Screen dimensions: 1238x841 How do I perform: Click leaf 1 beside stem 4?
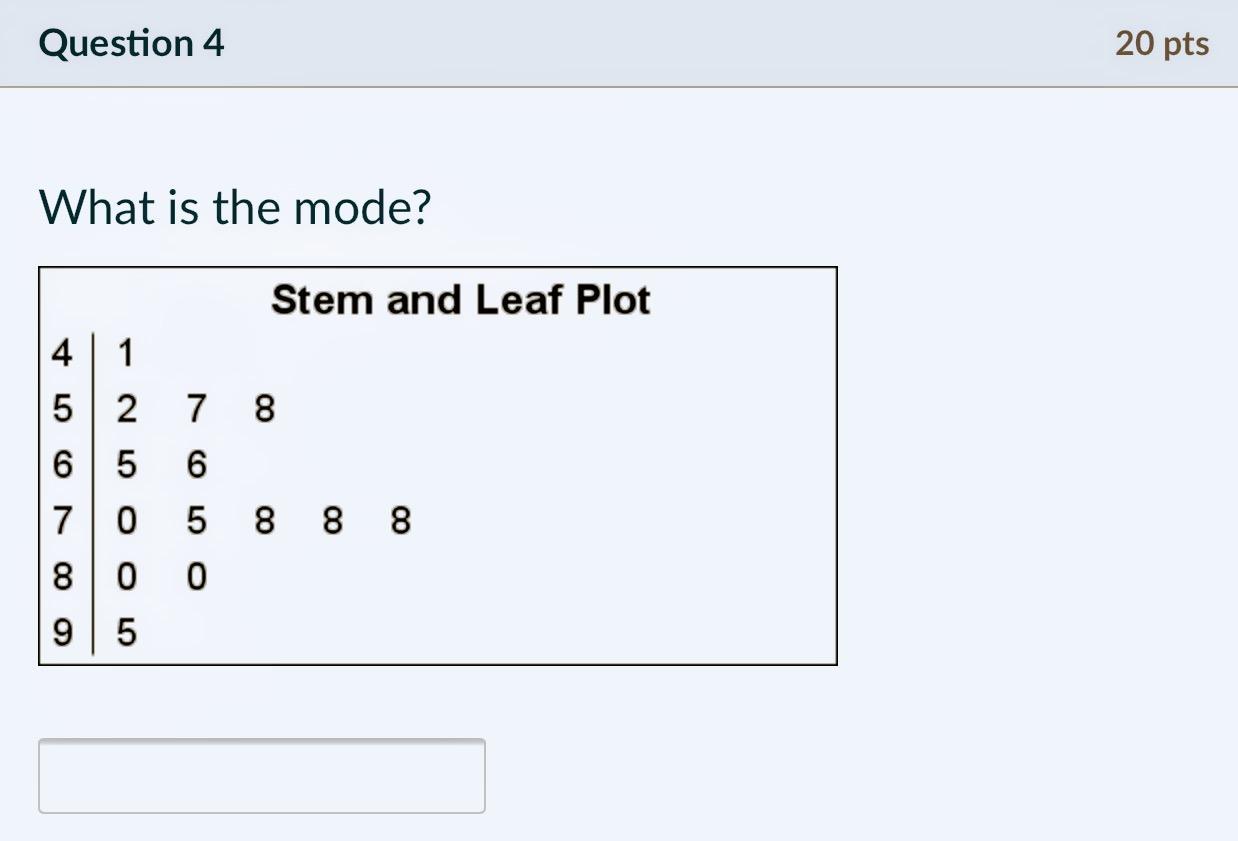(127, 353)
